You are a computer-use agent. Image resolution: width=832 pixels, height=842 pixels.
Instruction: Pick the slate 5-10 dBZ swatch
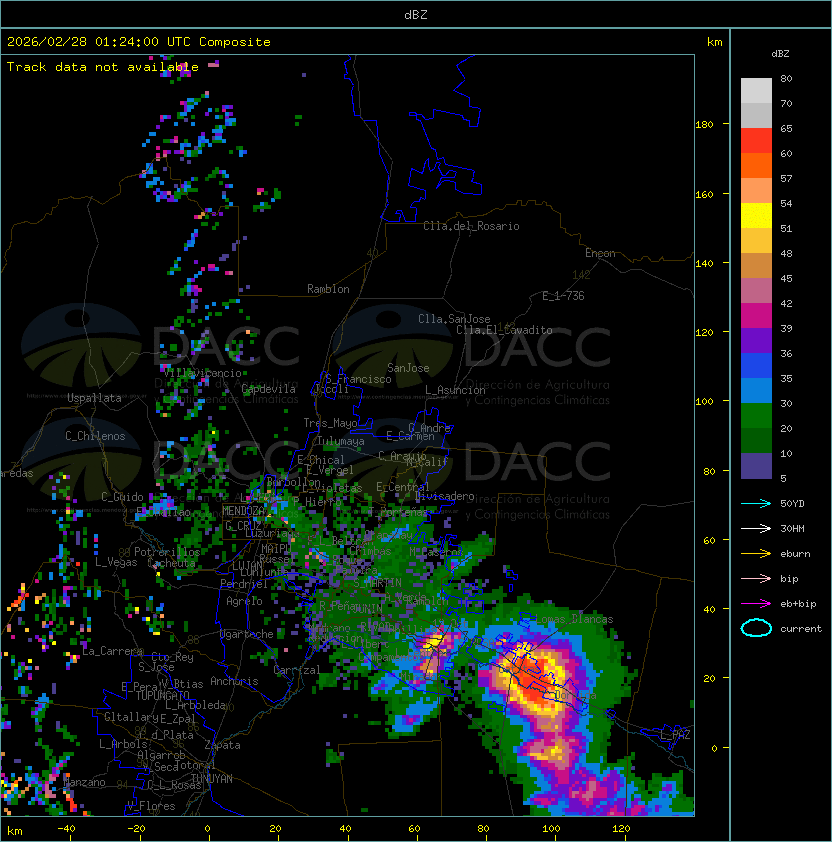pyautogui.click(x=756, y=466)
